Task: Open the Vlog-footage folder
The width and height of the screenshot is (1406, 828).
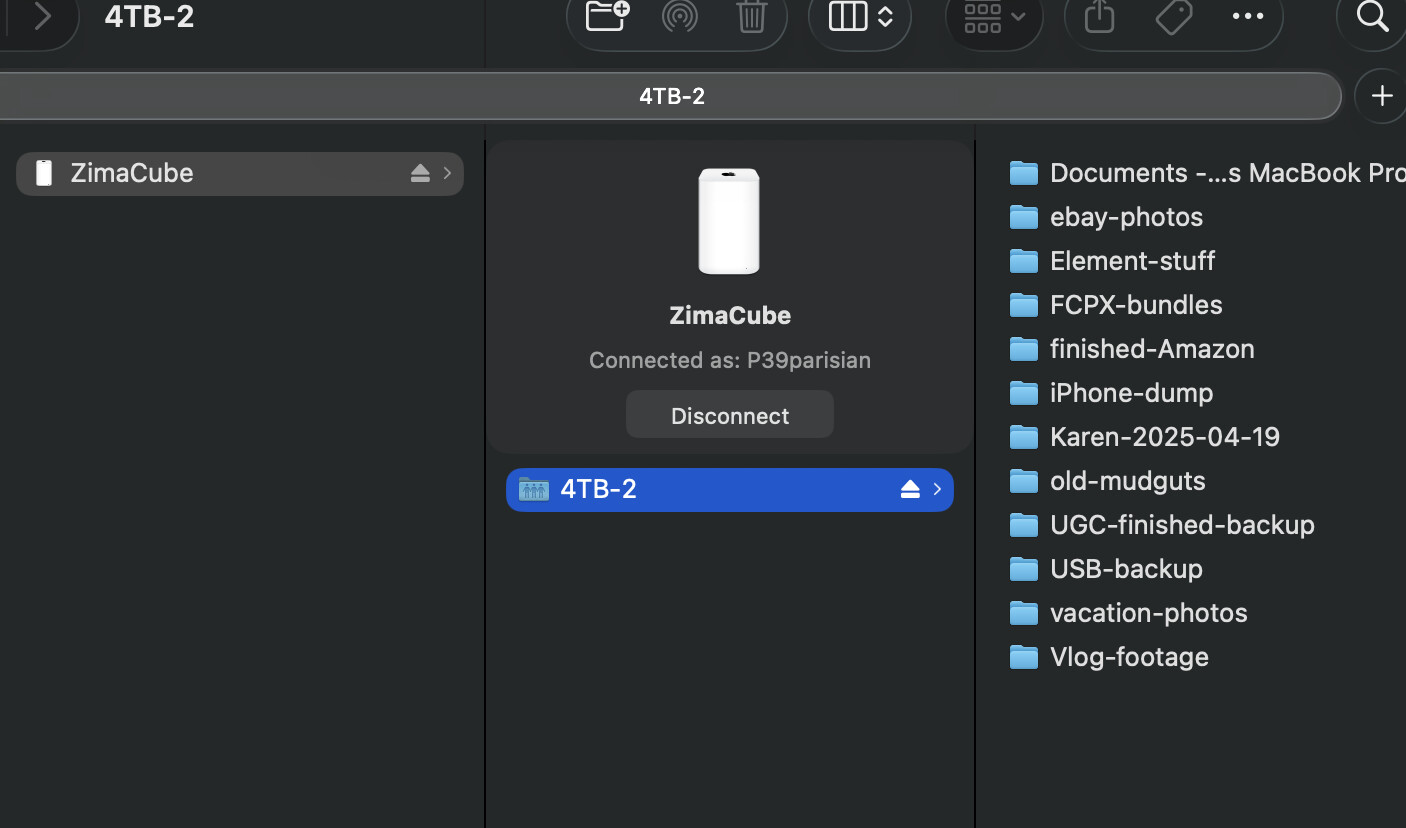Action: point(1128,657)
